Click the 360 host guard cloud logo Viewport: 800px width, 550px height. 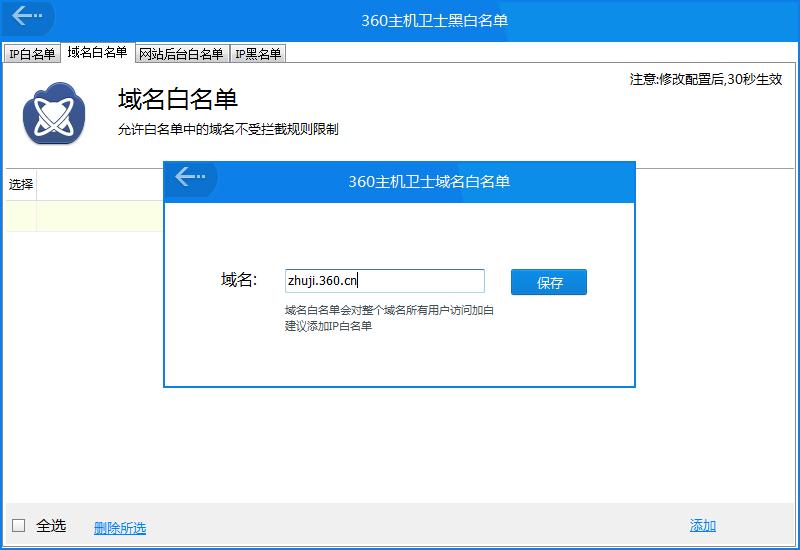pos(54,113)
